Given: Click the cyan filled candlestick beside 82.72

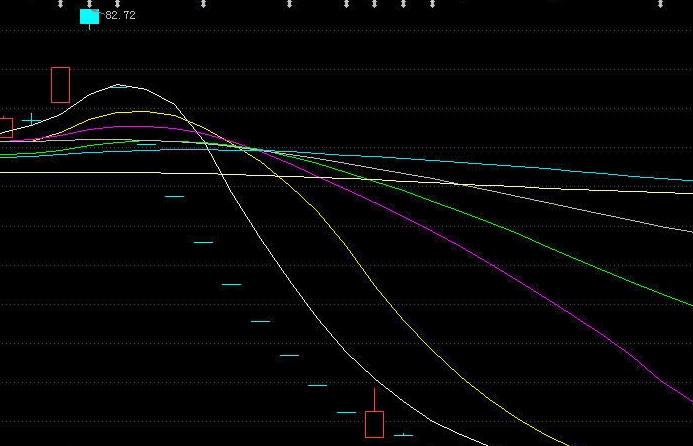Looking at the screenshot, I should click(x=89, y=16).
